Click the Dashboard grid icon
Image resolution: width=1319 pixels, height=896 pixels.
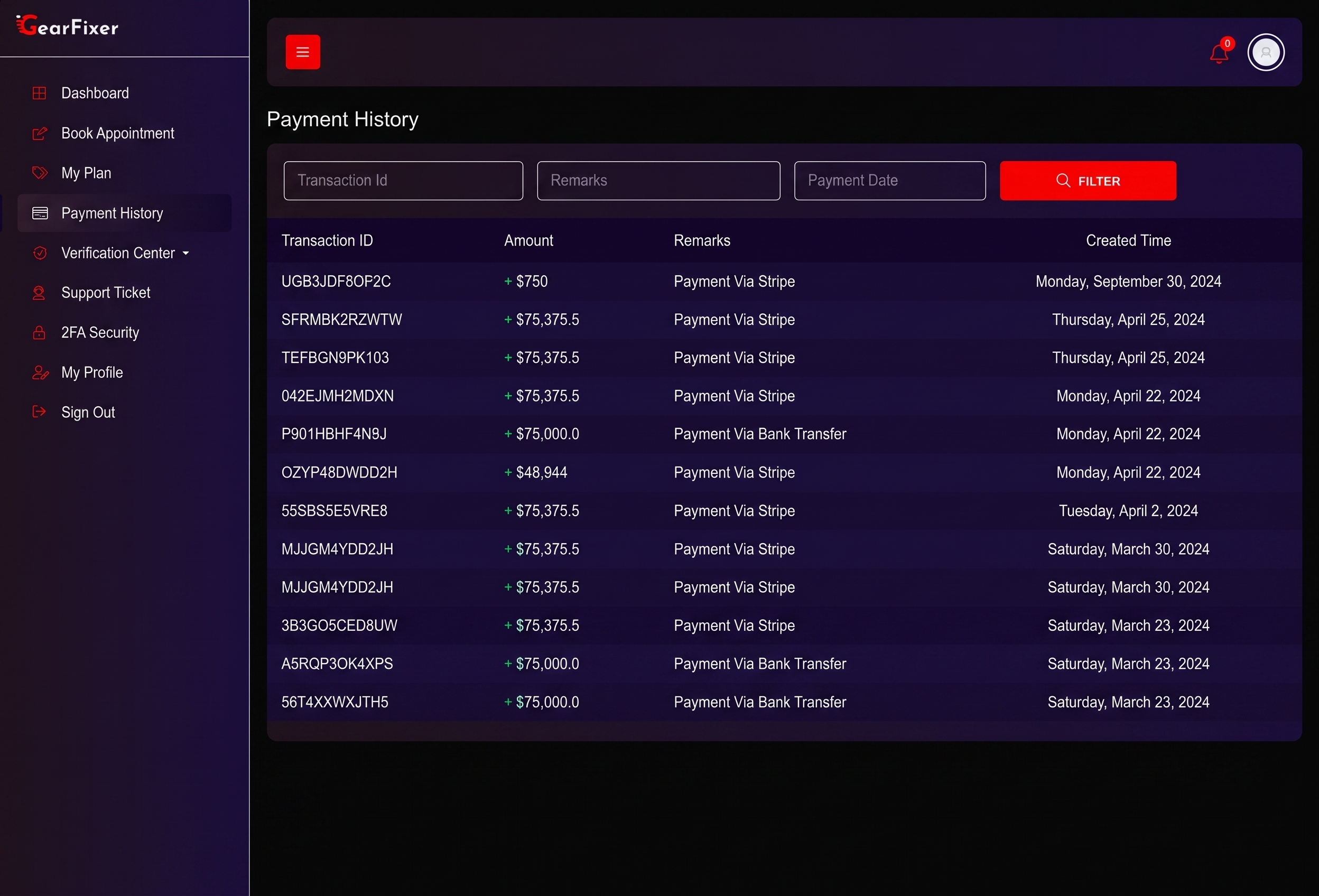[x=39, y=93]
